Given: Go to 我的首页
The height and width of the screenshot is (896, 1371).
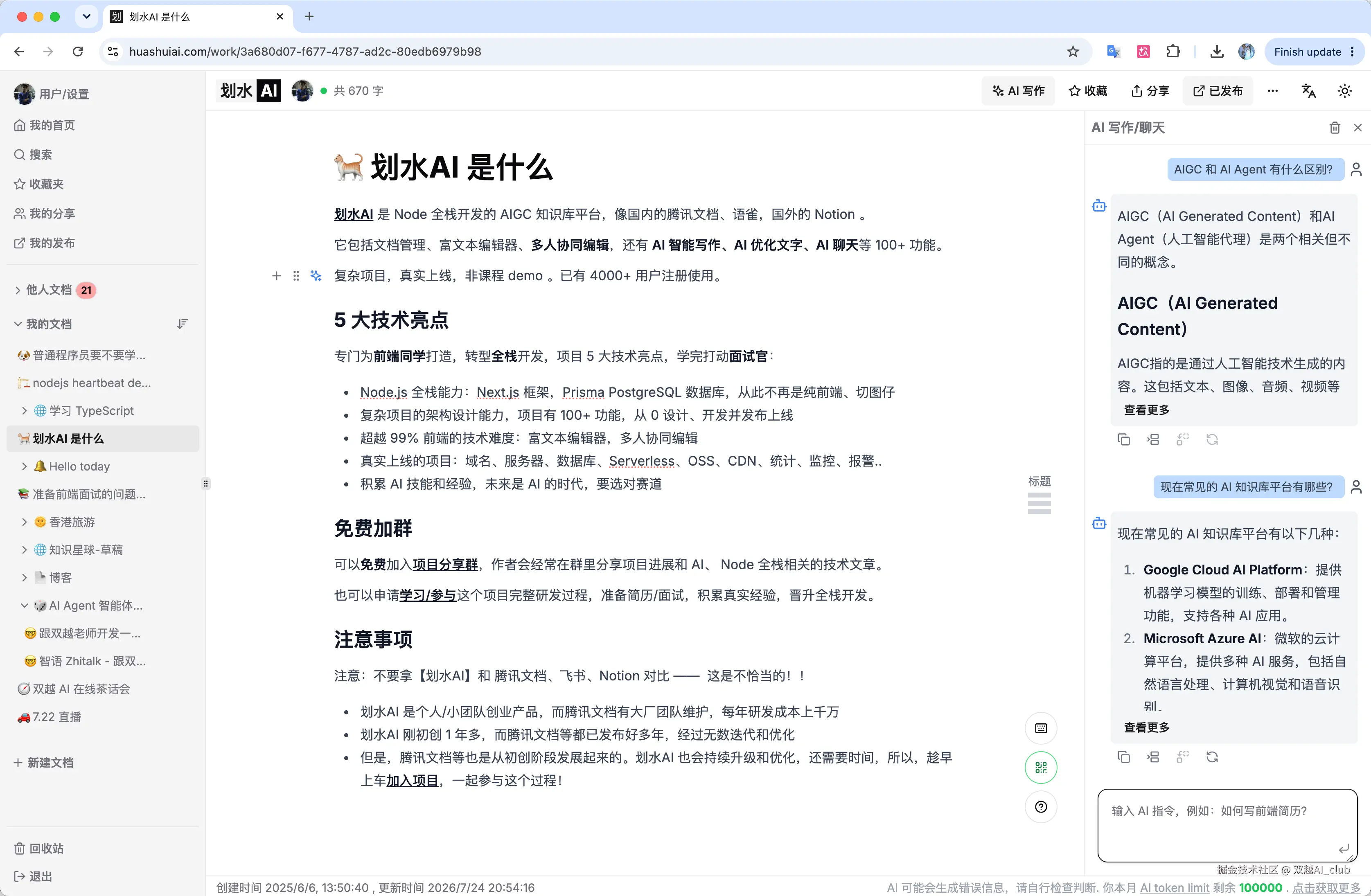Looking at the screenshot, I should tap(45, 126).
